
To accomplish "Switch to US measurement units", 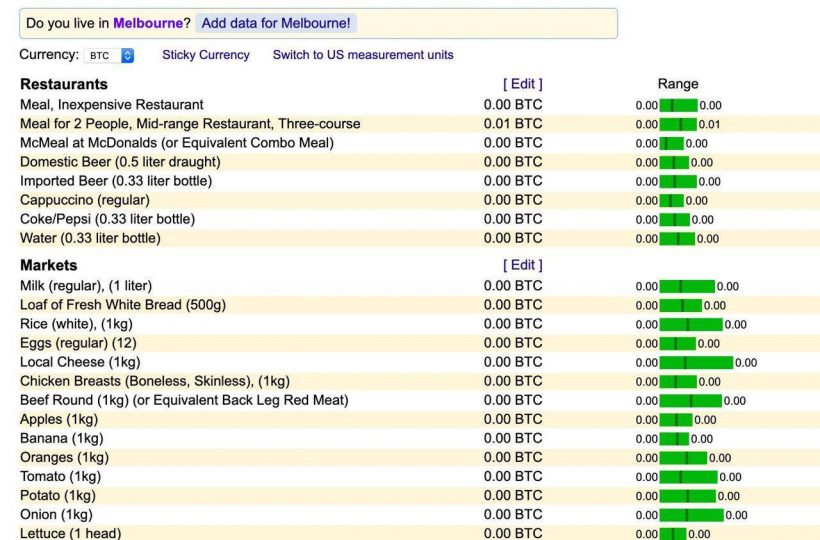I will pyautogui.click(x=363, y=55).
